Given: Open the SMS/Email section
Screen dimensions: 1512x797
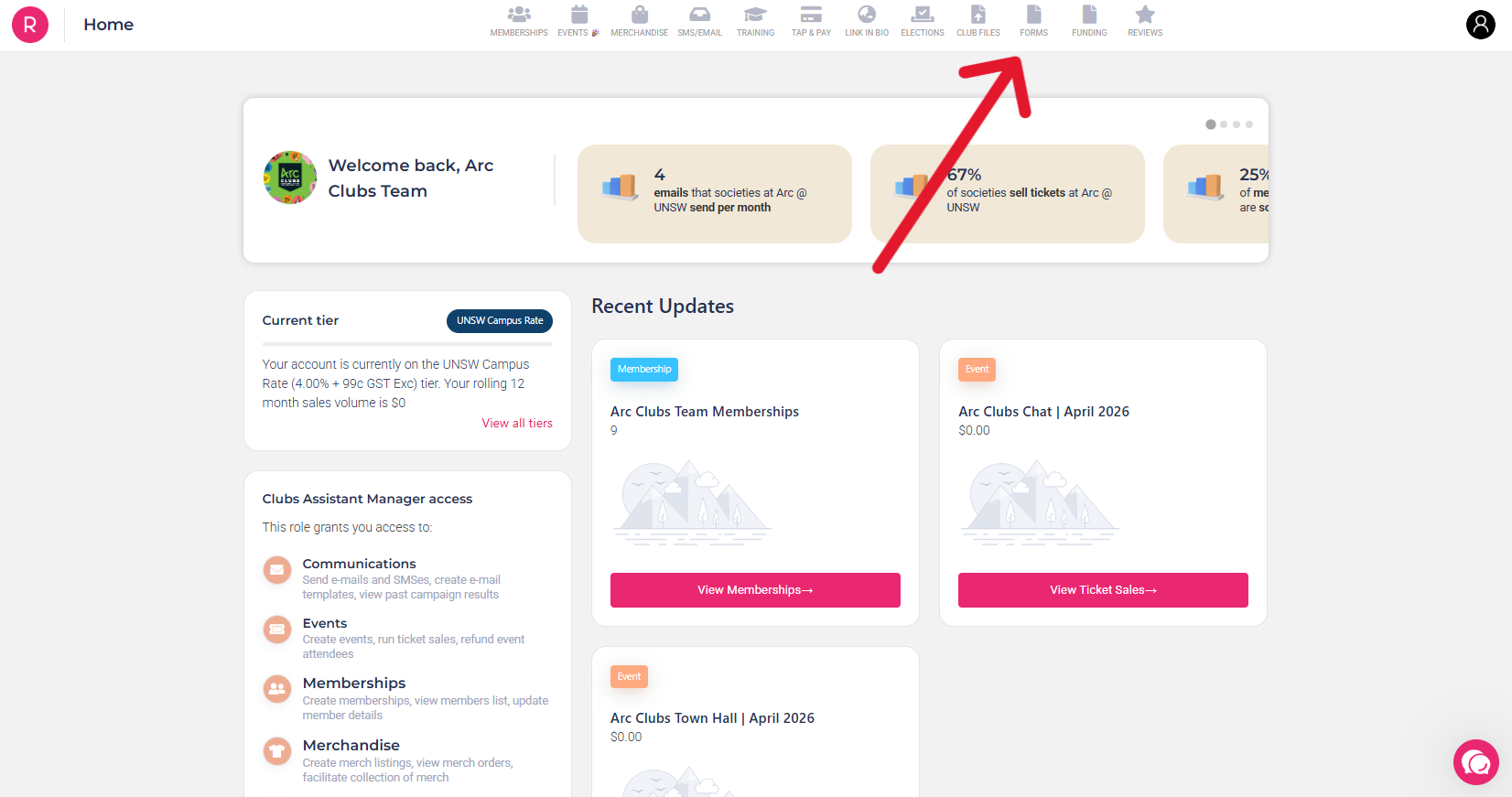Looking at the screenshot, I should coord(699,21).
